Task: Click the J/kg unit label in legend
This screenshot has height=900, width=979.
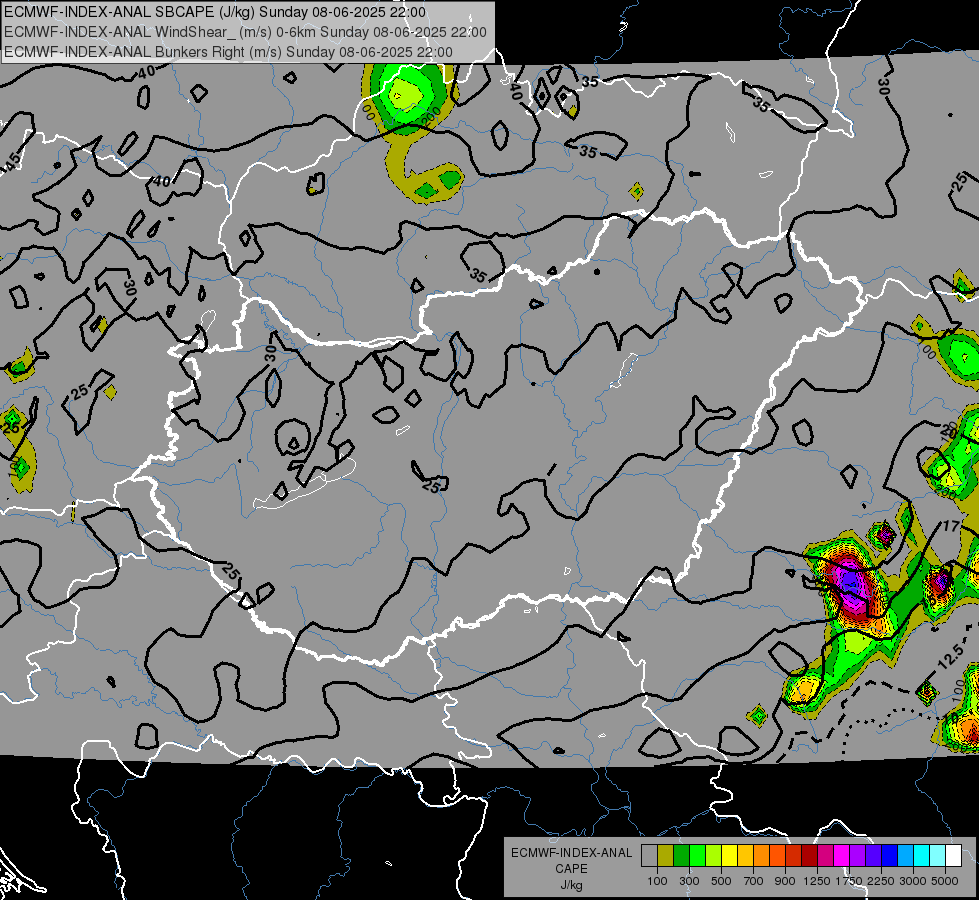Action: (572, 886)
